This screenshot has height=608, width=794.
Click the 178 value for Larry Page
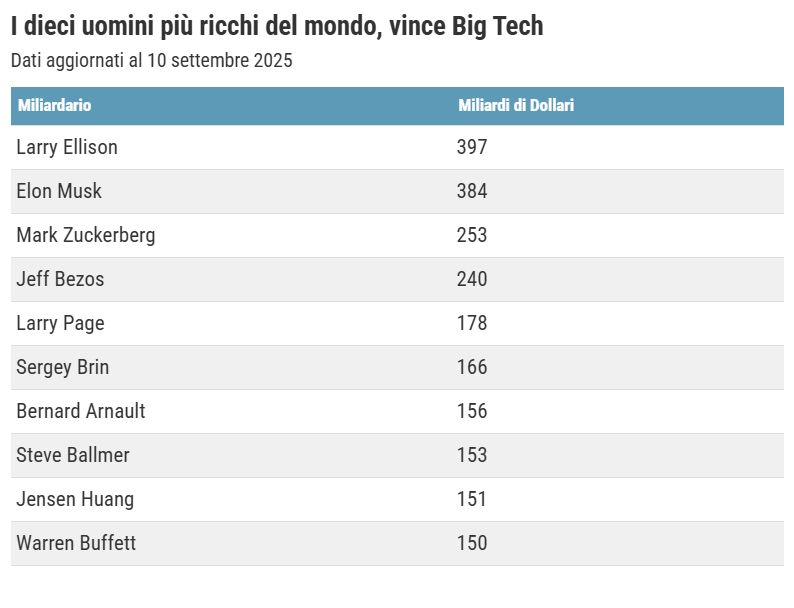click(x=472, y=323)
